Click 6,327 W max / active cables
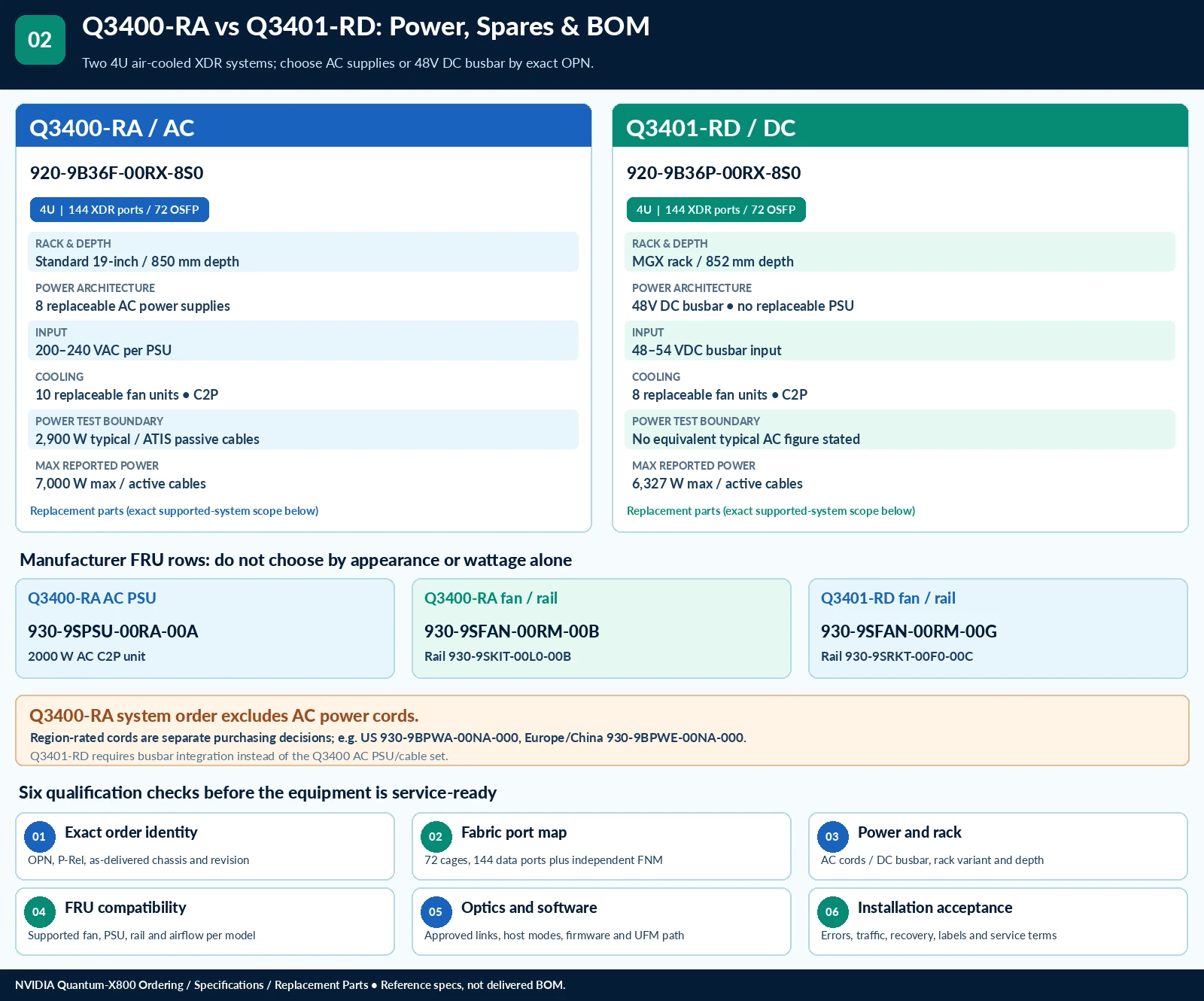Screen dimensions: 1204x1001 [x=717, y=484]
